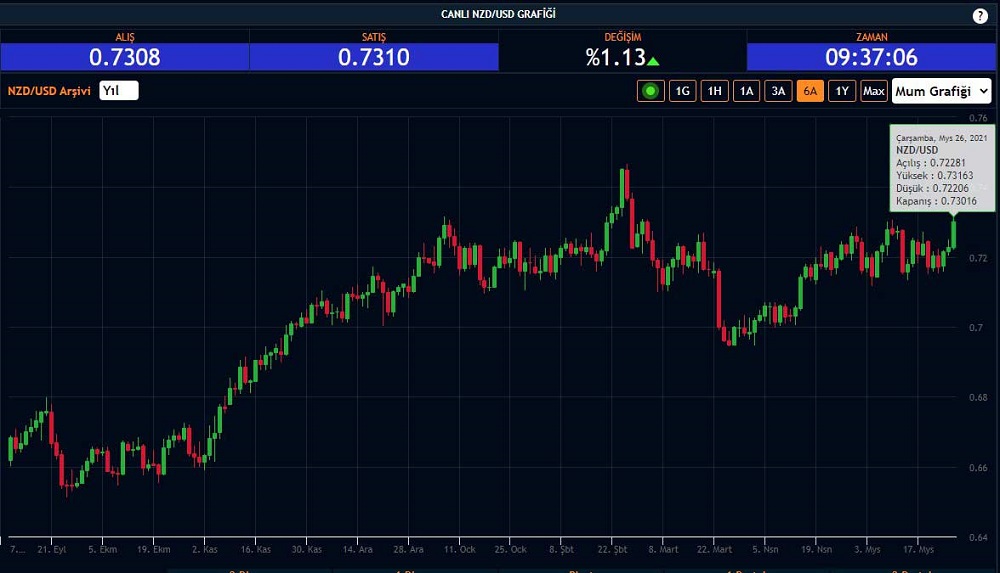Click the 21. Eyl axis label

52,549
